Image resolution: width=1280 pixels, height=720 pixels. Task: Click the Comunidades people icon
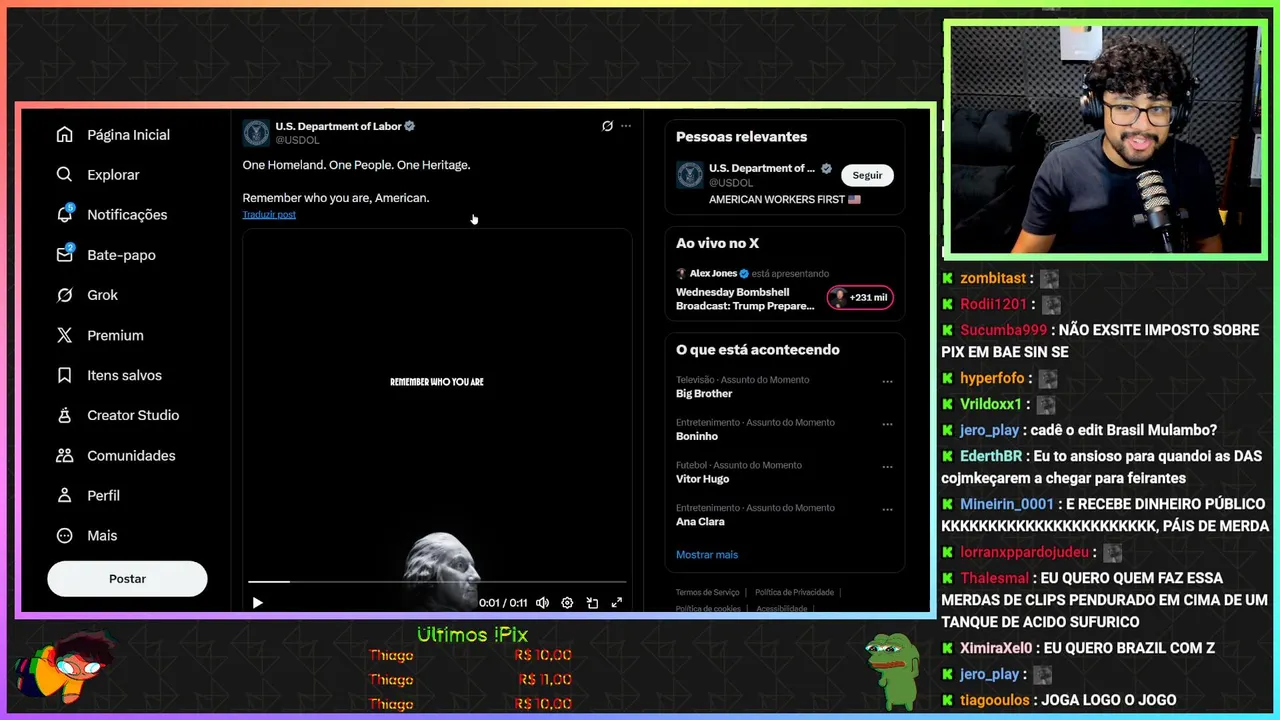[65, 455]
